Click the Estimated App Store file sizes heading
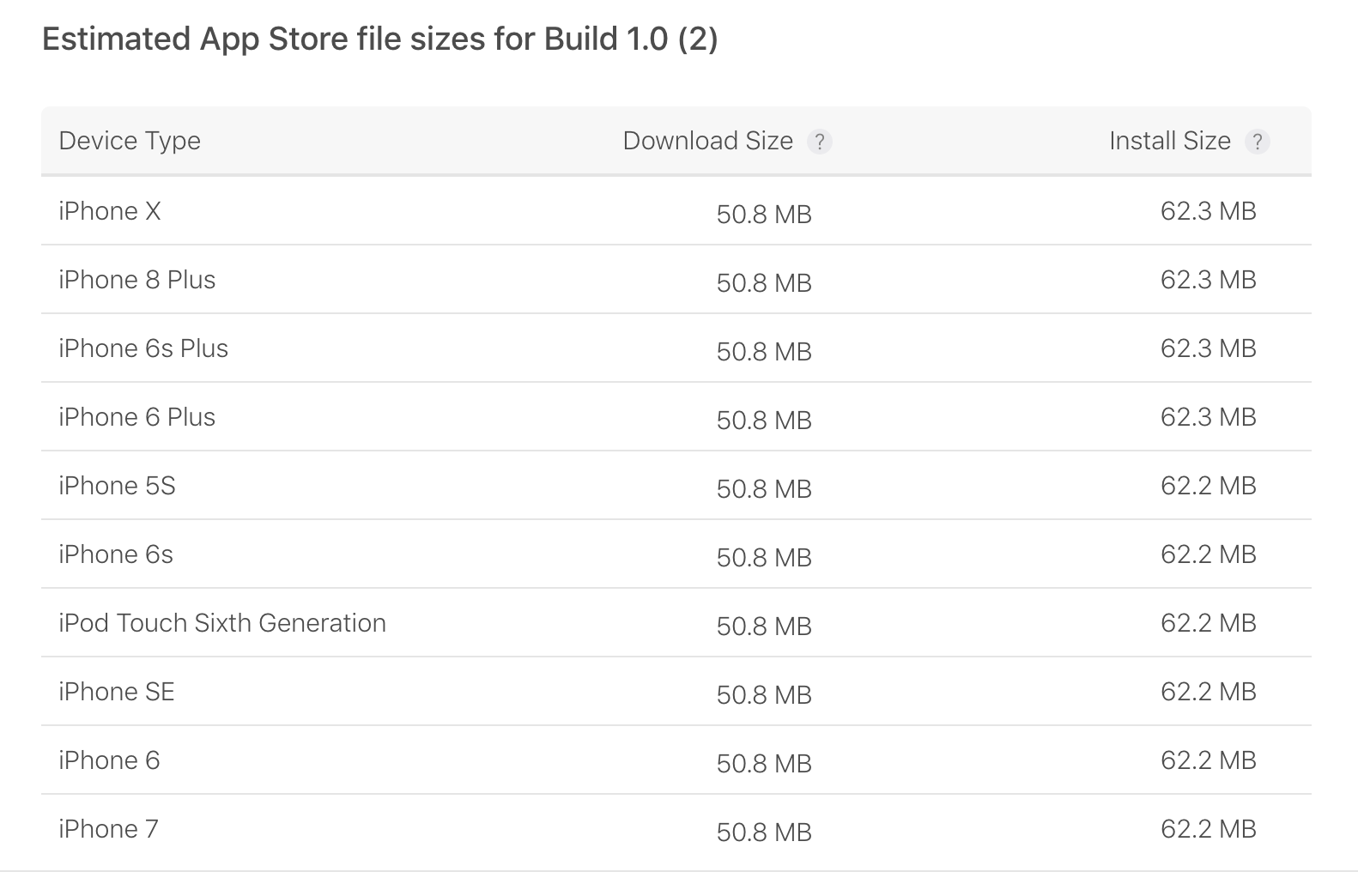 [x=380, y=39]
